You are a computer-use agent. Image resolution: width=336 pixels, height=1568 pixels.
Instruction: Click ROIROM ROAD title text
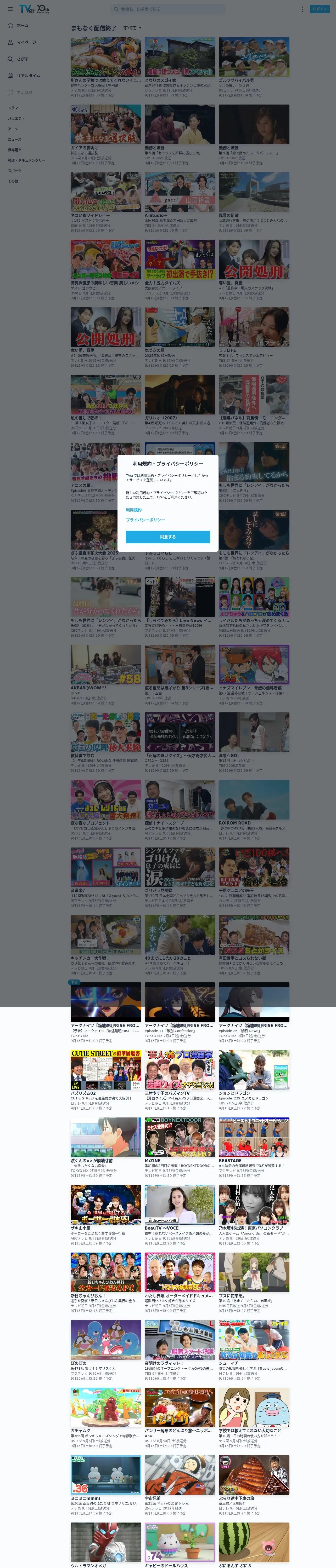tap(235, 823)
